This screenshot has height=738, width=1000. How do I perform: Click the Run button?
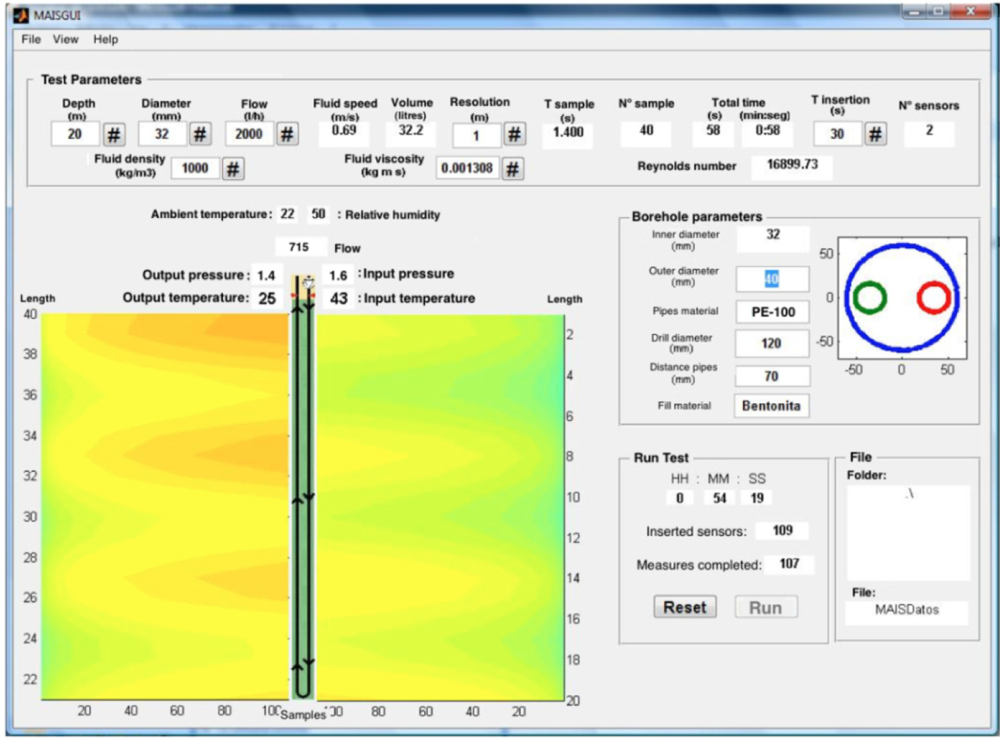pos(765,607)
